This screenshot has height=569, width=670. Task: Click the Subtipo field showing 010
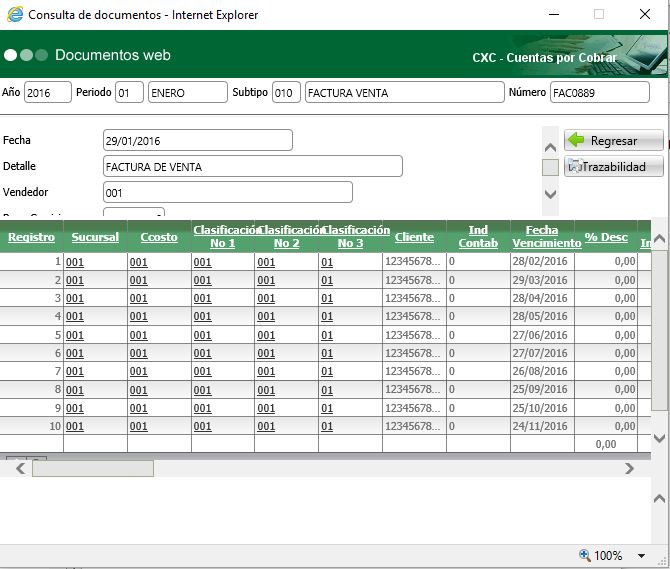coord(286,92)
